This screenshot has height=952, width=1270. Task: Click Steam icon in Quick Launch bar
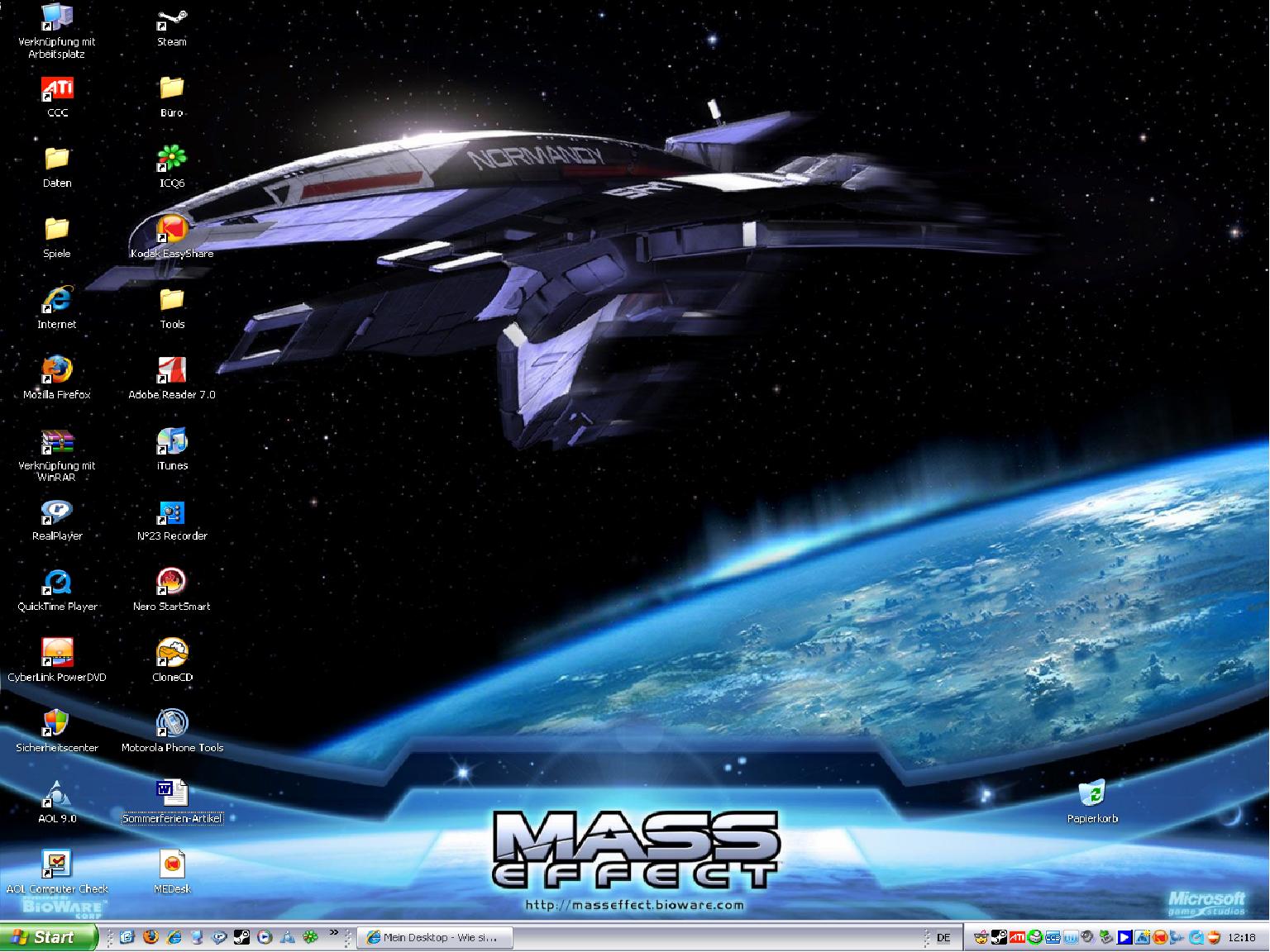(241, 938)
